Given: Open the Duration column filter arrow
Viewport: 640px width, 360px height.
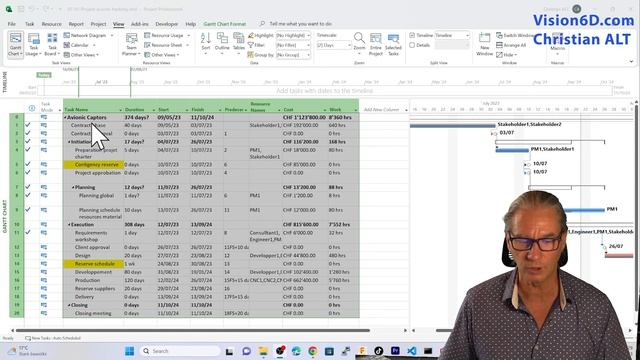Looking at the screenshot, I should pos(154,110).
